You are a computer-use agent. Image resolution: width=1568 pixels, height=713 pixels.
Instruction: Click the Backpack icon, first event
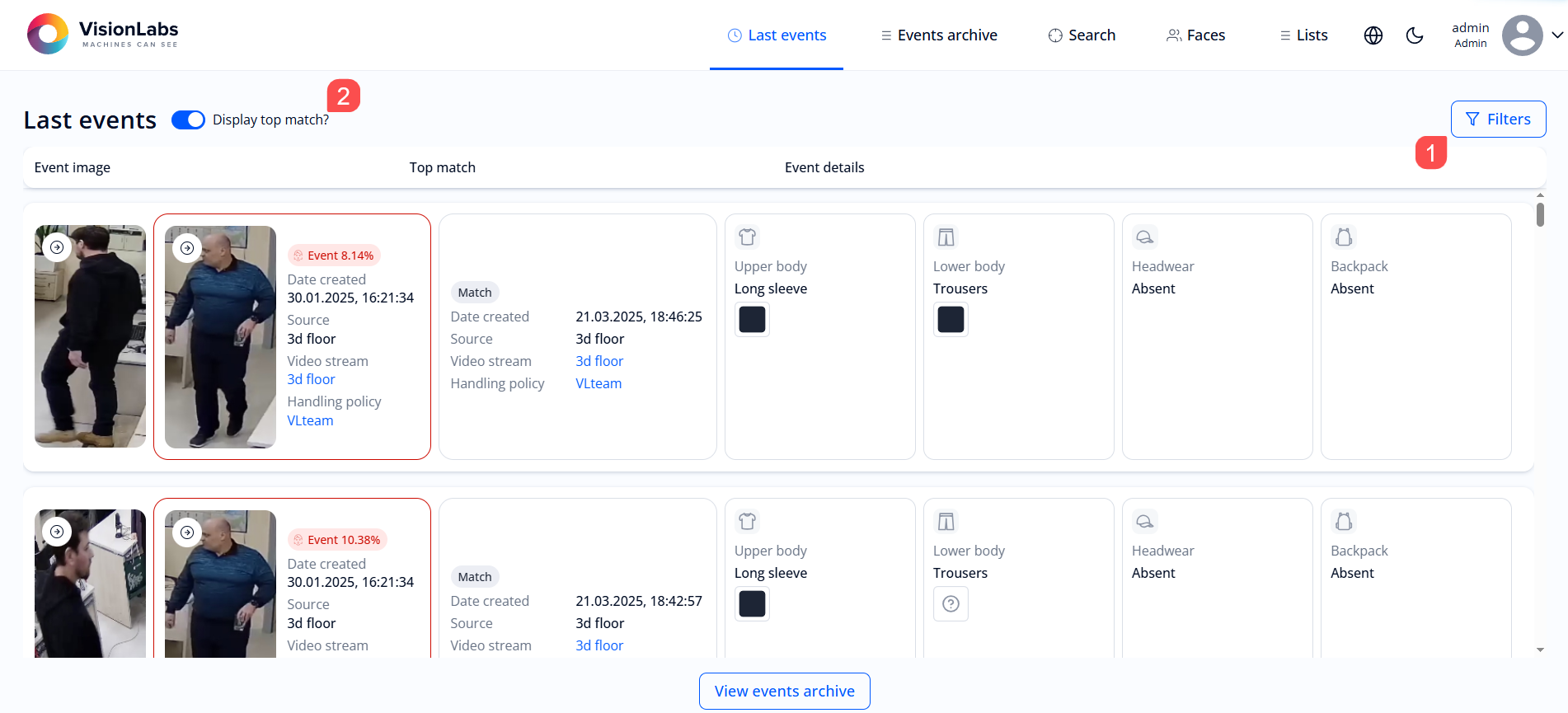(1343, 237)
